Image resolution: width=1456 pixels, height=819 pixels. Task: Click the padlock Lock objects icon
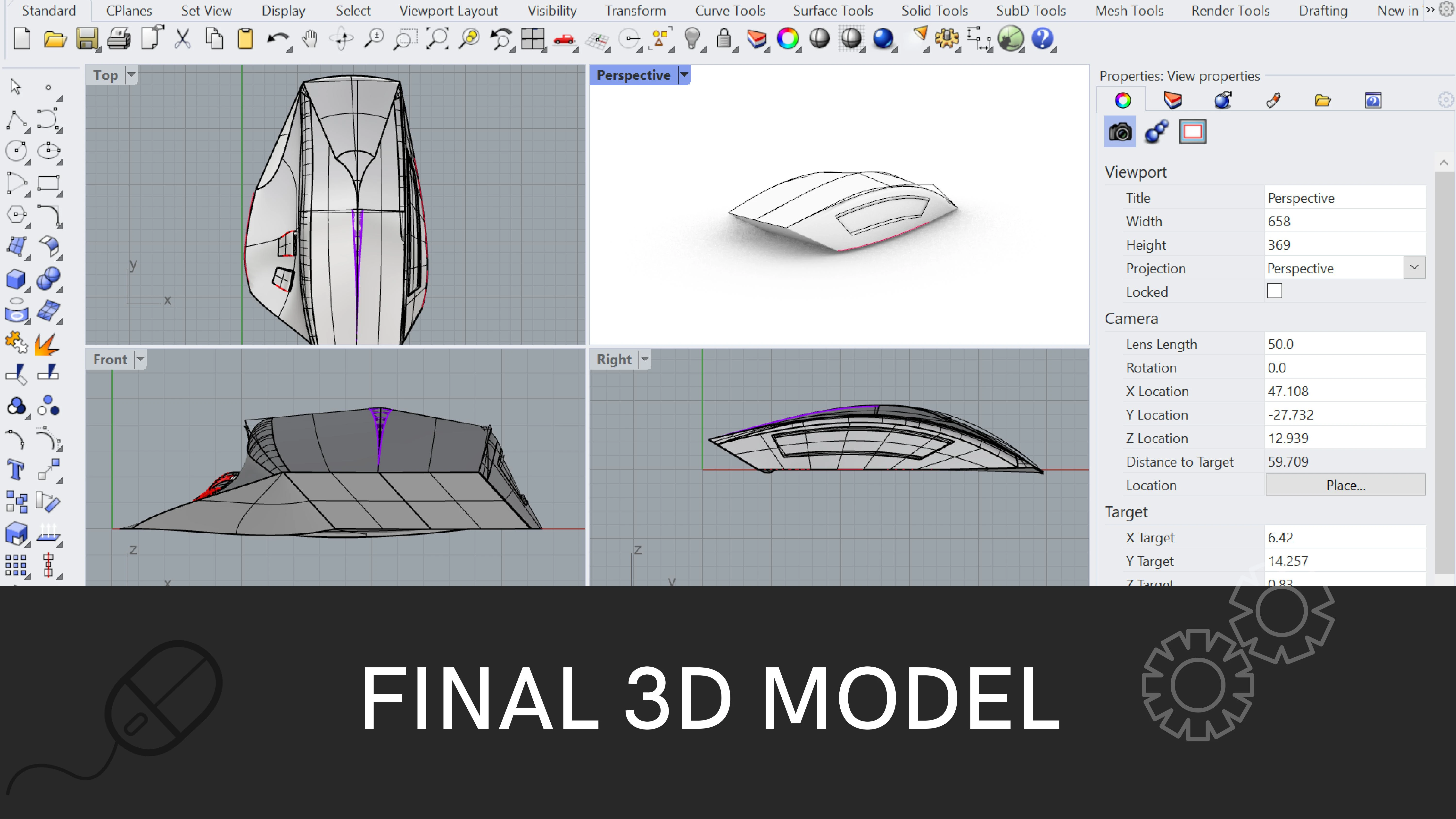tap(724, 39)
